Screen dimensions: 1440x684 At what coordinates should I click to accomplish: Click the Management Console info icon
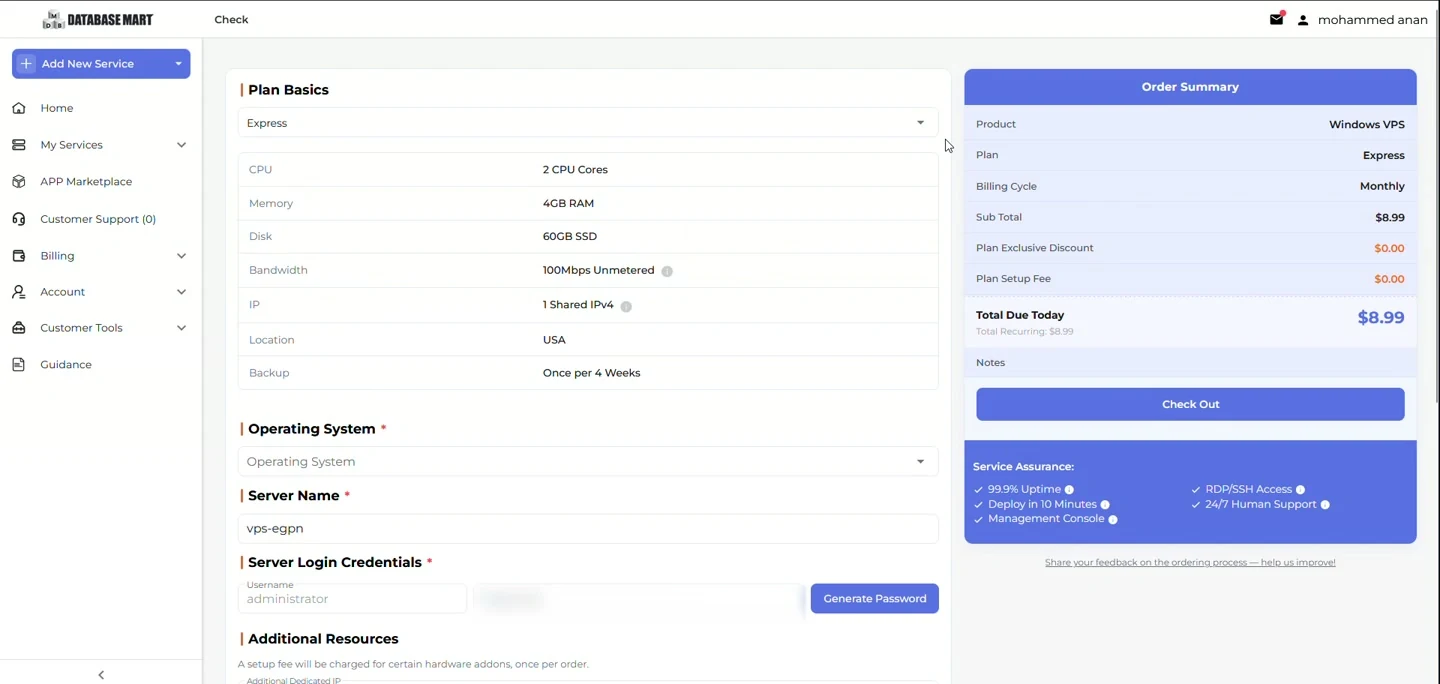point(1113,519)
